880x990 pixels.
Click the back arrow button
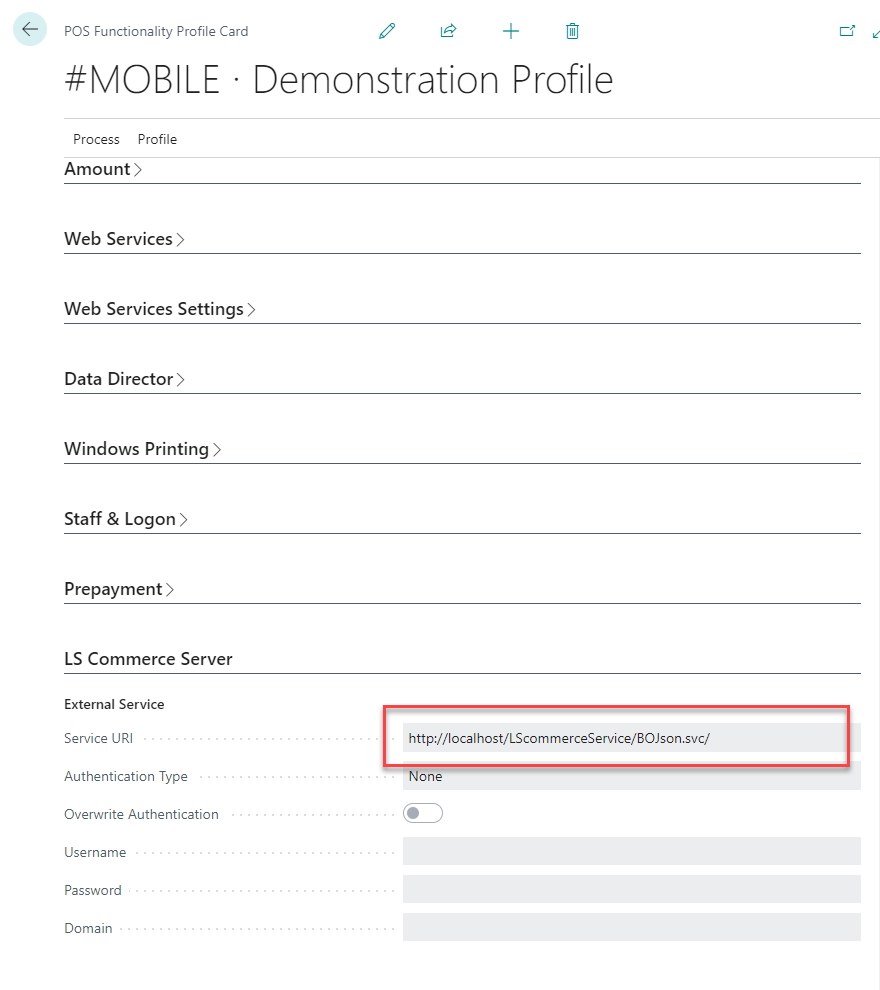[29, 30]
